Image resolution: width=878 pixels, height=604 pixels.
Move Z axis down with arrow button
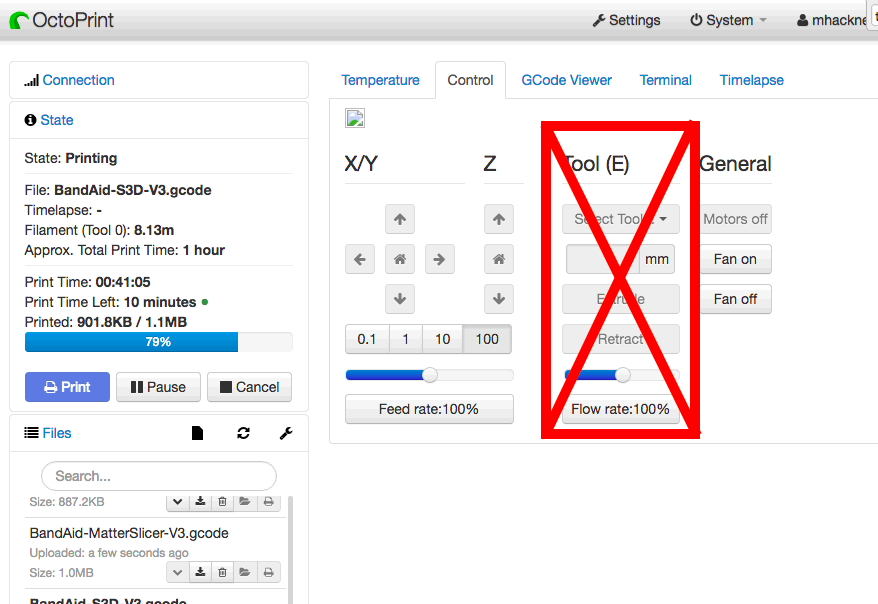(498, 299)
